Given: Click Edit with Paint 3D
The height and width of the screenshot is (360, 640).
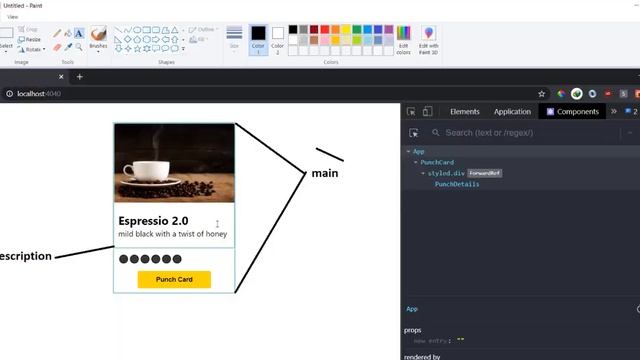Looking at the screenshot, I should 429,40.
